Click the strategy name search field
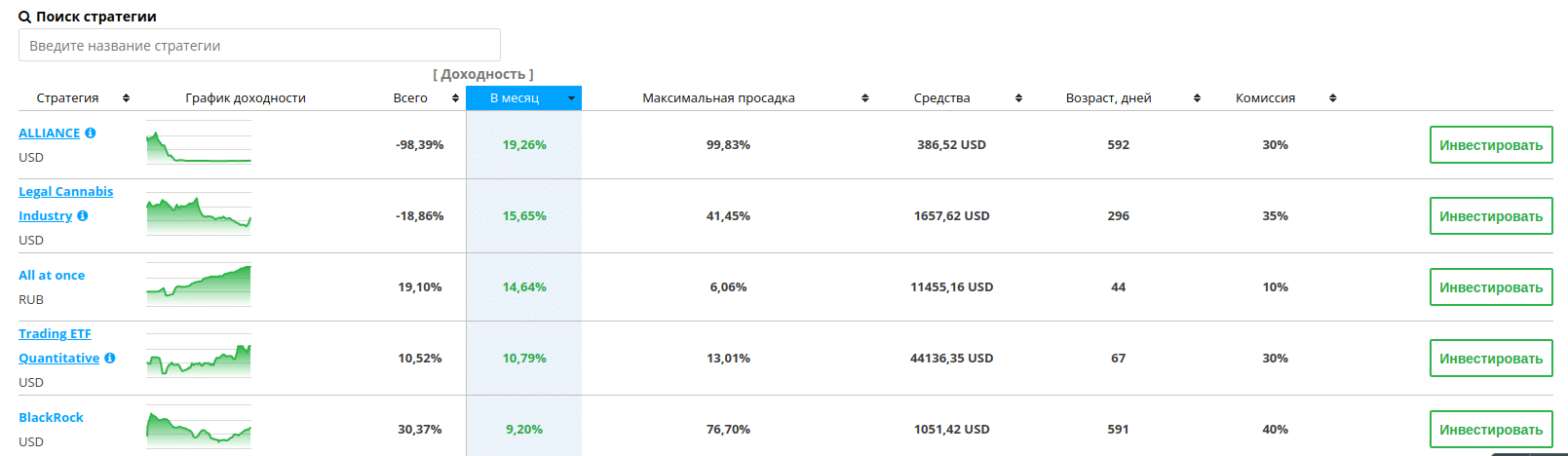Image resolution: width=1568 pixels, height=456 pixels. pos(259,46)
